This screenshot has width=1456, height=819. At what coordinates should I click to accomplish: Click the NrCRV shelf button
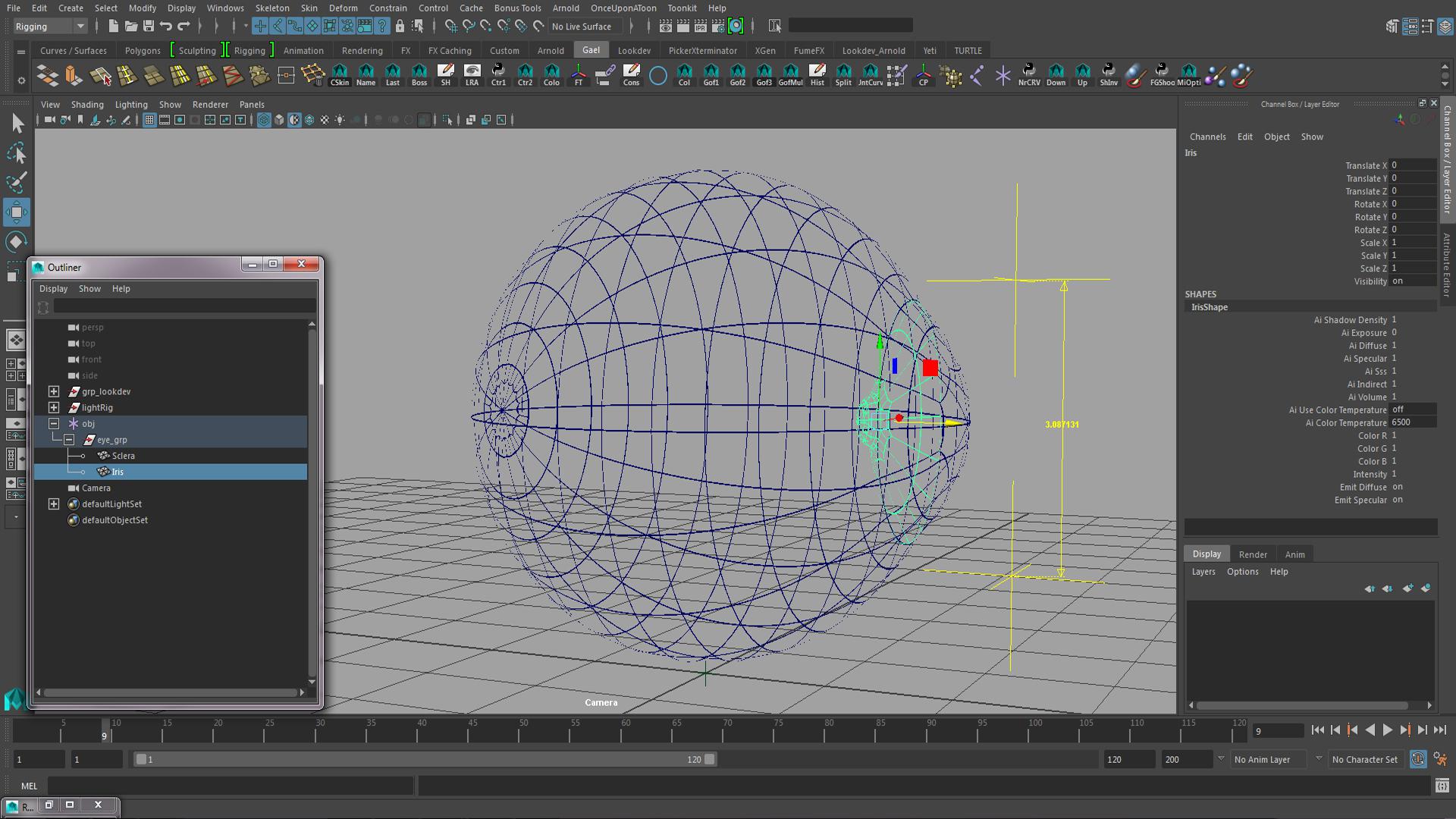1028,74
